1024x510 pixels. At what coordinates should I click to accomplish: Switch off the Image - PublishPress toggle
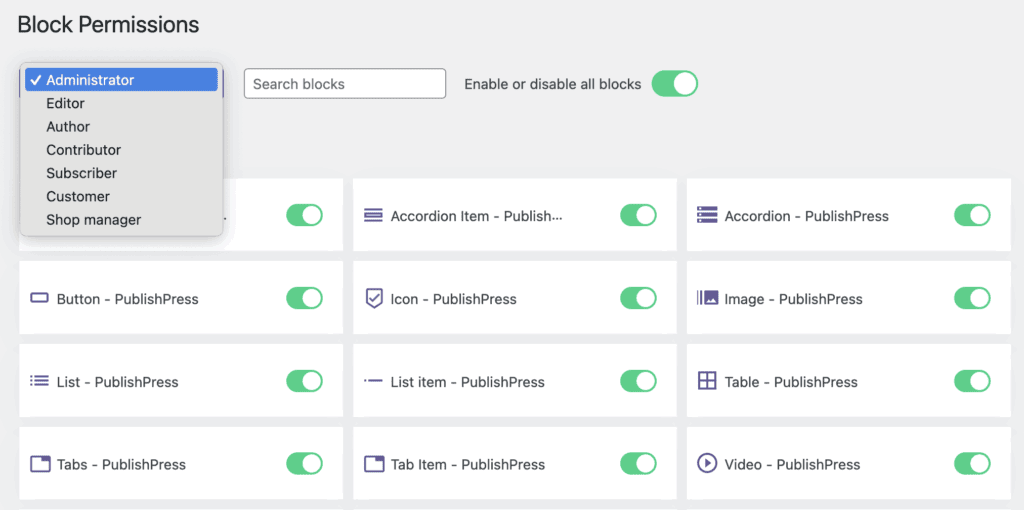(x=972, y=298)
